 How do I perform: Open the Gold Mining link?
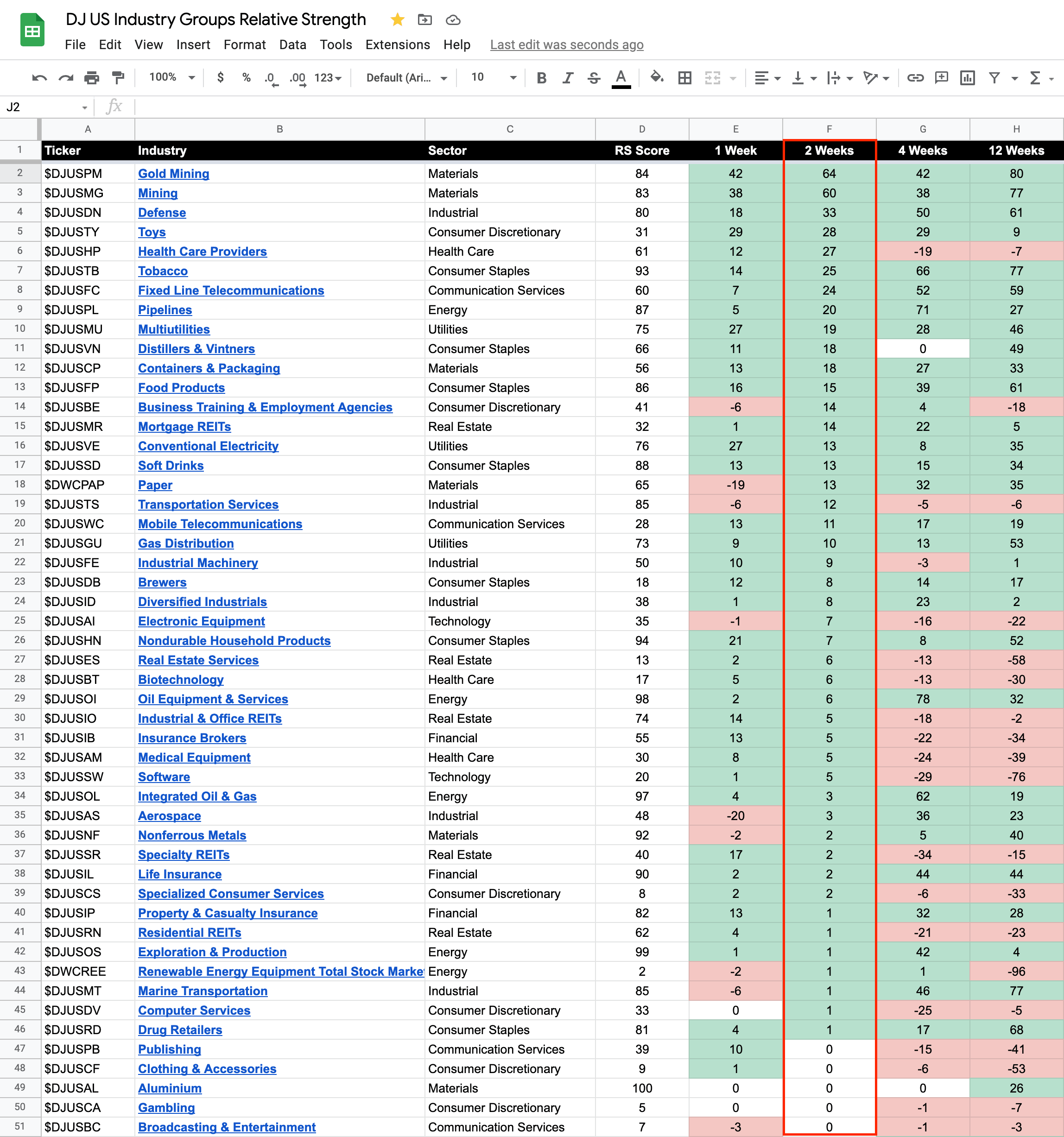coord(173,174)
